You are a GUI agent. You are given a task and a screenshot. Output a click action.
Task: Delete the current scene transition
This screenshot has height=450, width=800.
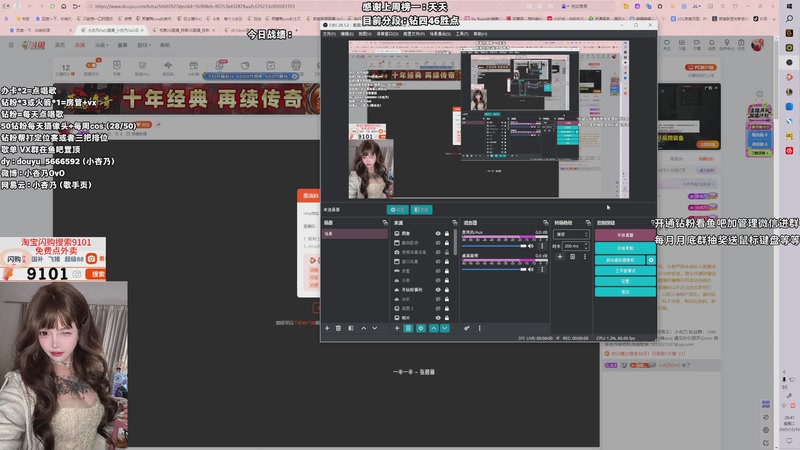coord(572,257)
